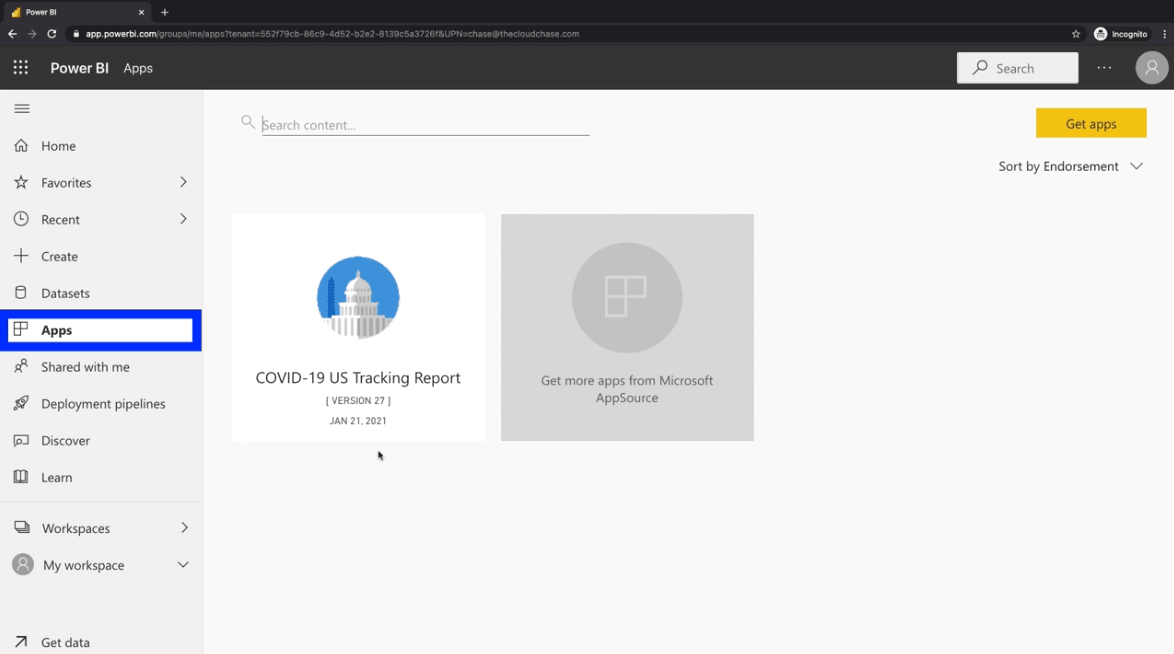Screen dimensions: 1174x654
Task: Click the Datasets cylinder icon
Action: click(21, 292)
